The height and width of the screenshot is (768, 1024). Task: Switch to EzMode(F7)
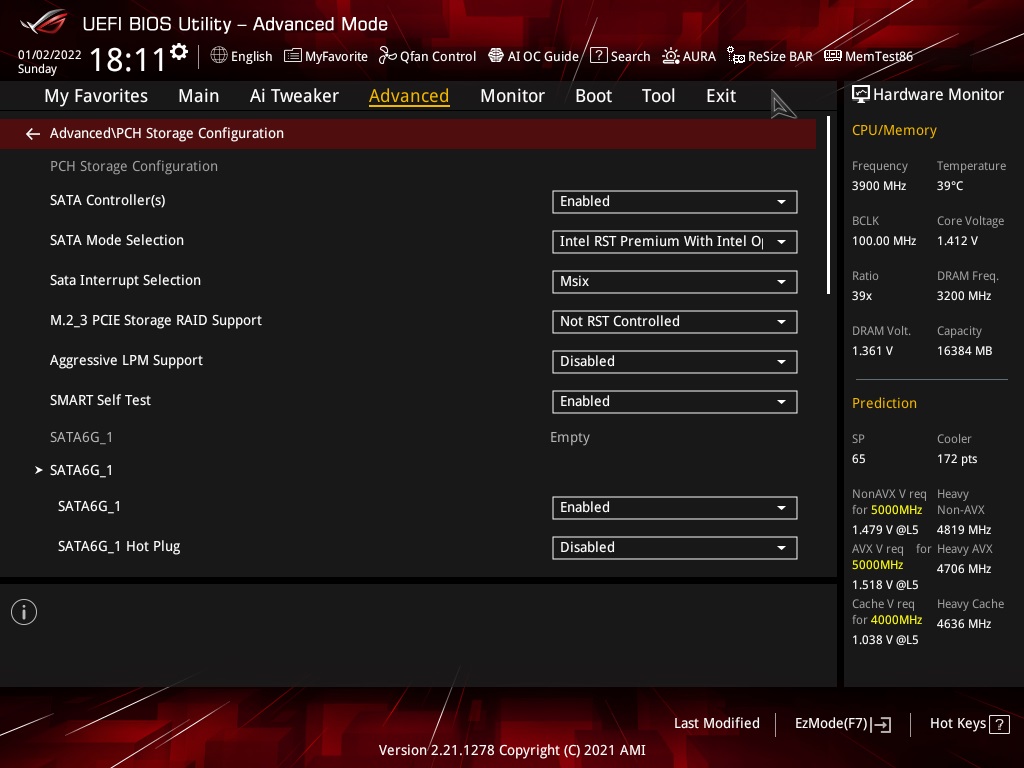842,724
